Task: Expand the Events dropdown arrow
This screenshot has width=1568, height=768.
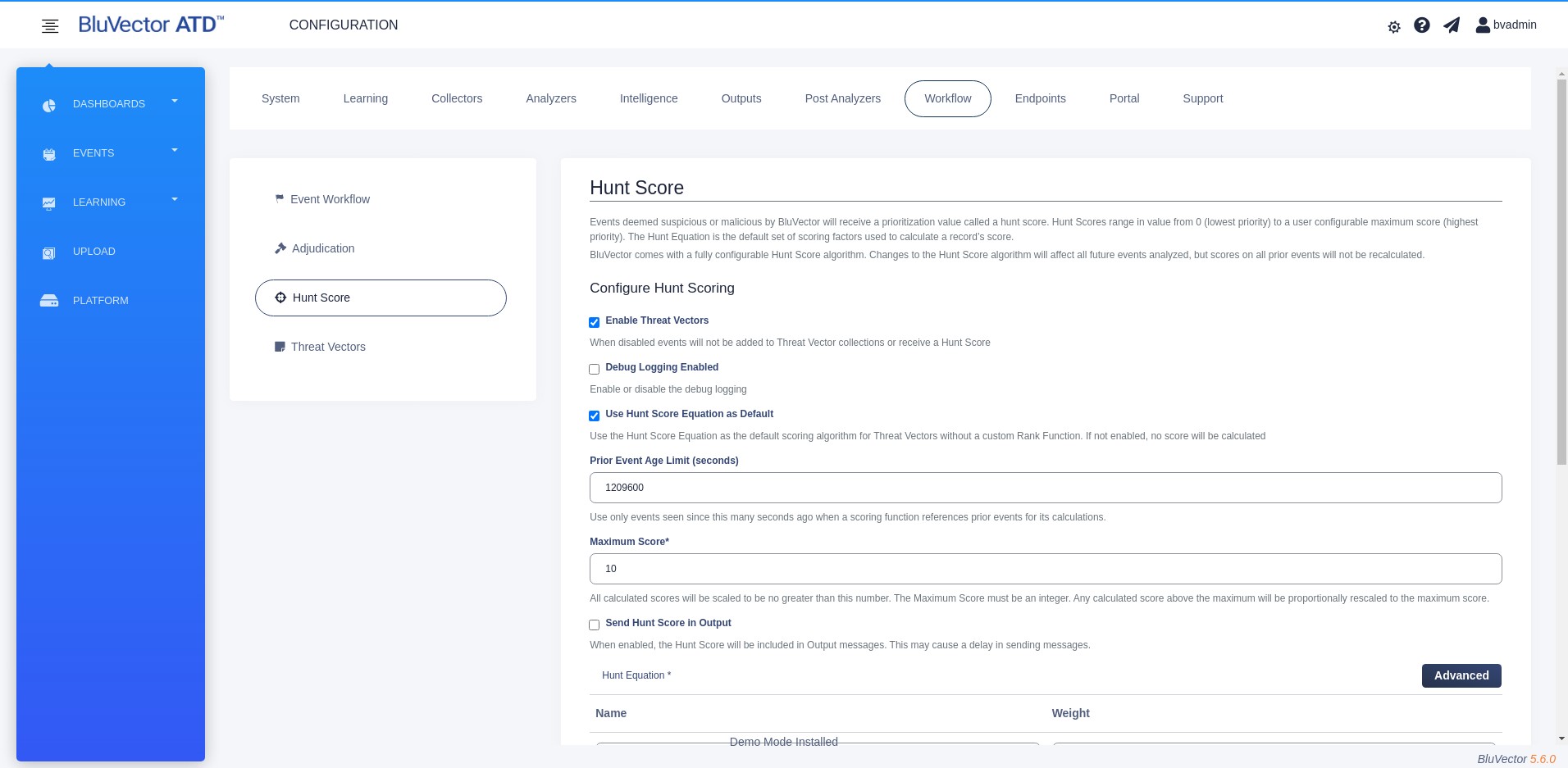Action: click(x=175, y=150)
